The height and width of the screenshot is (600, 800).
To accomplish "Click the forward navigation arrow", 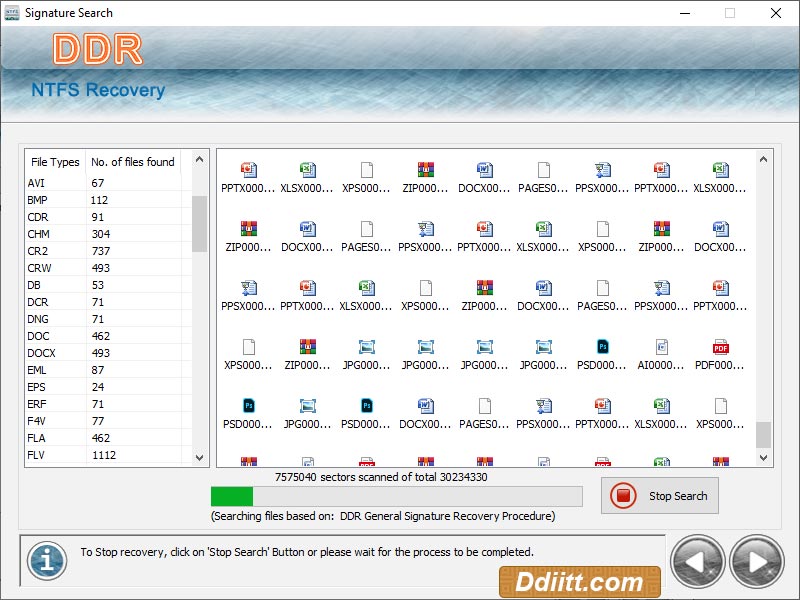I will pyautogui.click(x=755, y=560).
